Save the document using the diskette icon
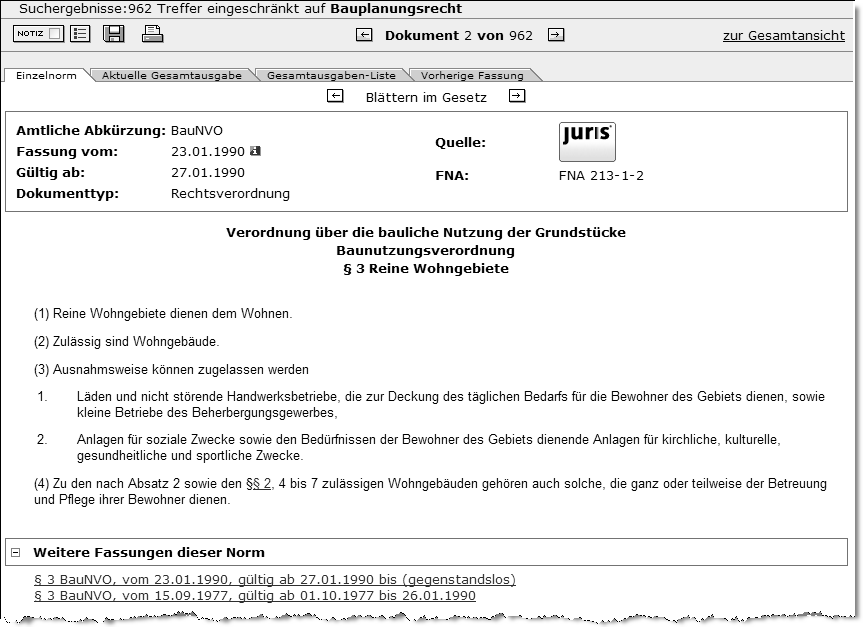 114,33
